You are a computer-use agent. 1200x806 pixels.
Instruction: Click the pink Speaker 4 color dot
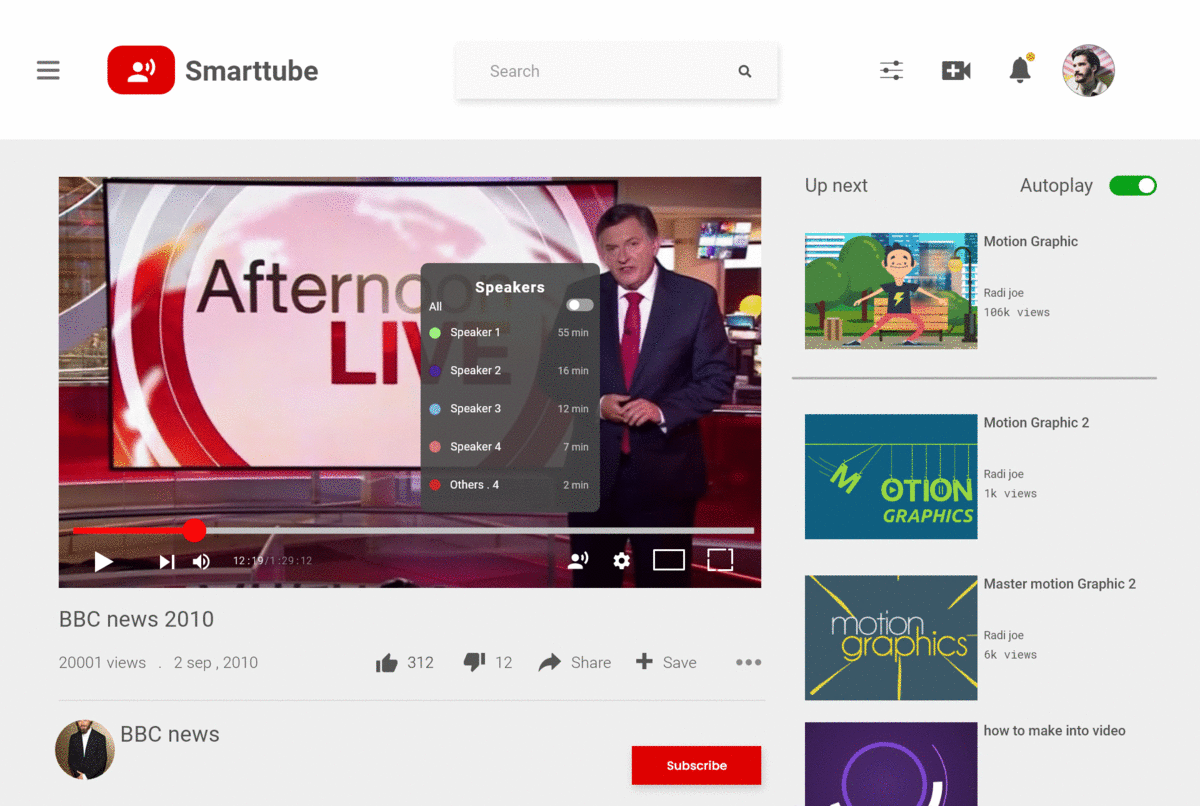(x=435, y=447)
